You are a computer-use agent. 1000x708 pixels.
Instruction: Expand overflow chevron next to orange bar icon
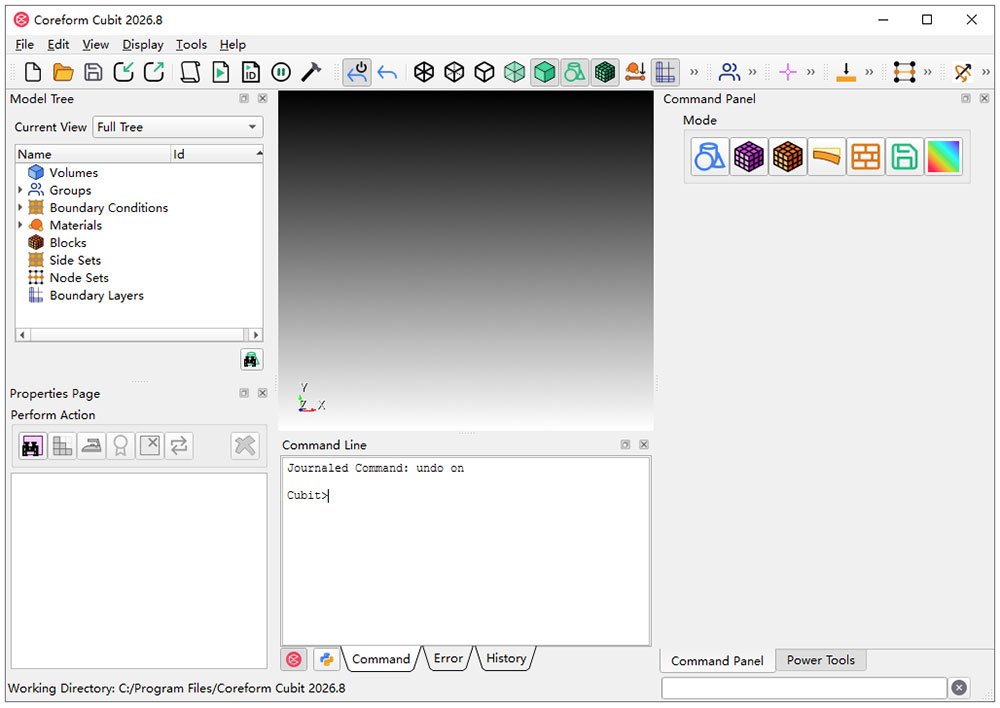coord(869,72)
